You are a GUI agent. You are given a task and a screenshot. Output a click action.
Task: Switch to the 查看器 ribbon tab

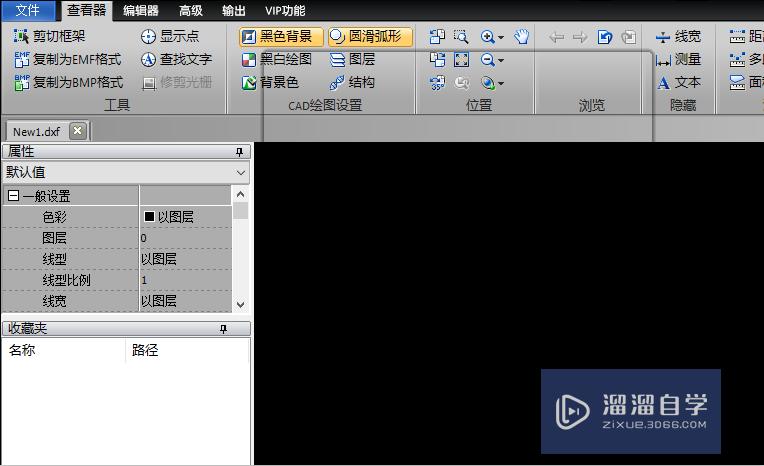(86, 10)
